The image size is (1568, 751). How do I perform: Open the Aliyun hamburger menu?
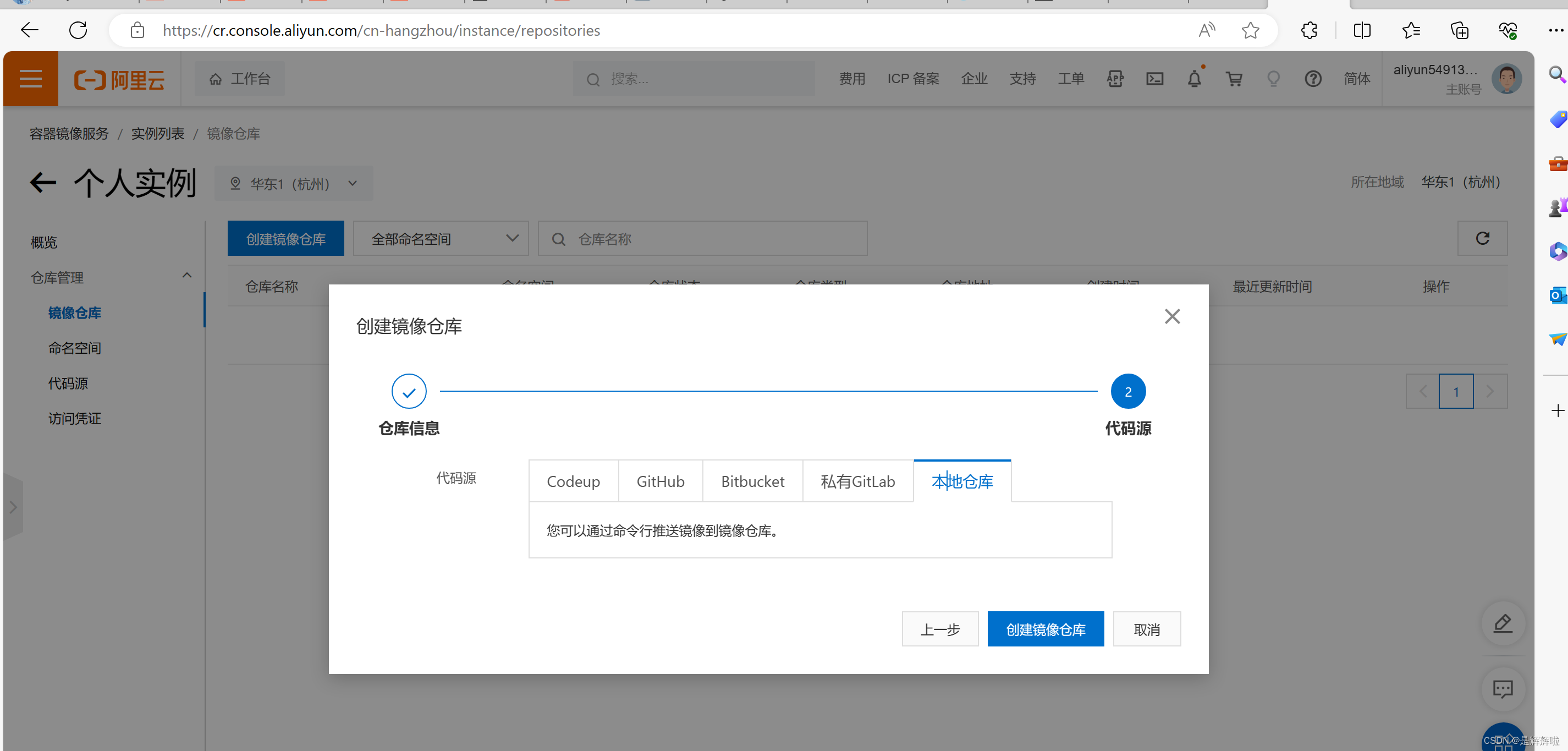tap(30, 79)
